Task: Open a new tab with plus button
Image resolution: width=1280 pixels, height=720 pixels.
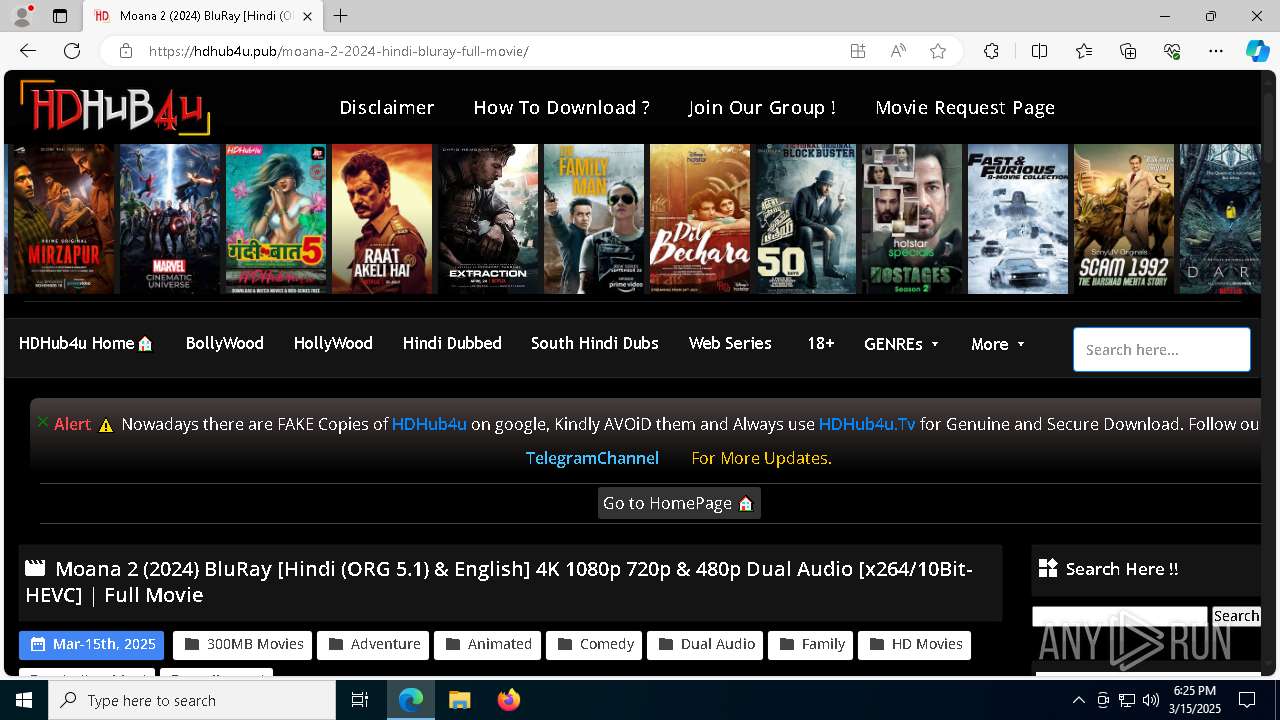Action: coord(341,16)
